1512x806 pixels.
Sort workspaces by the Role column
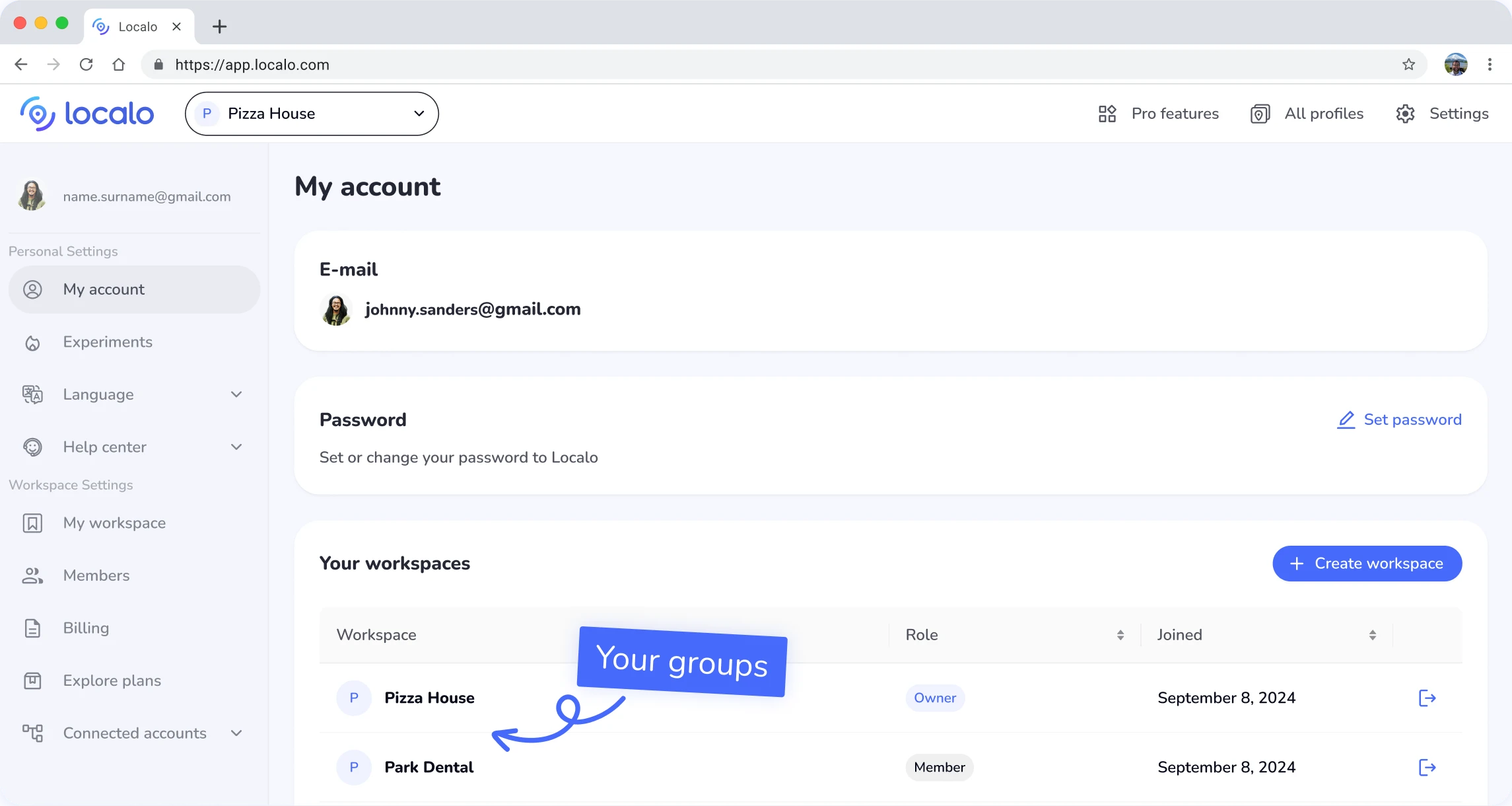pyautogui.click(x=1120, y=635)
